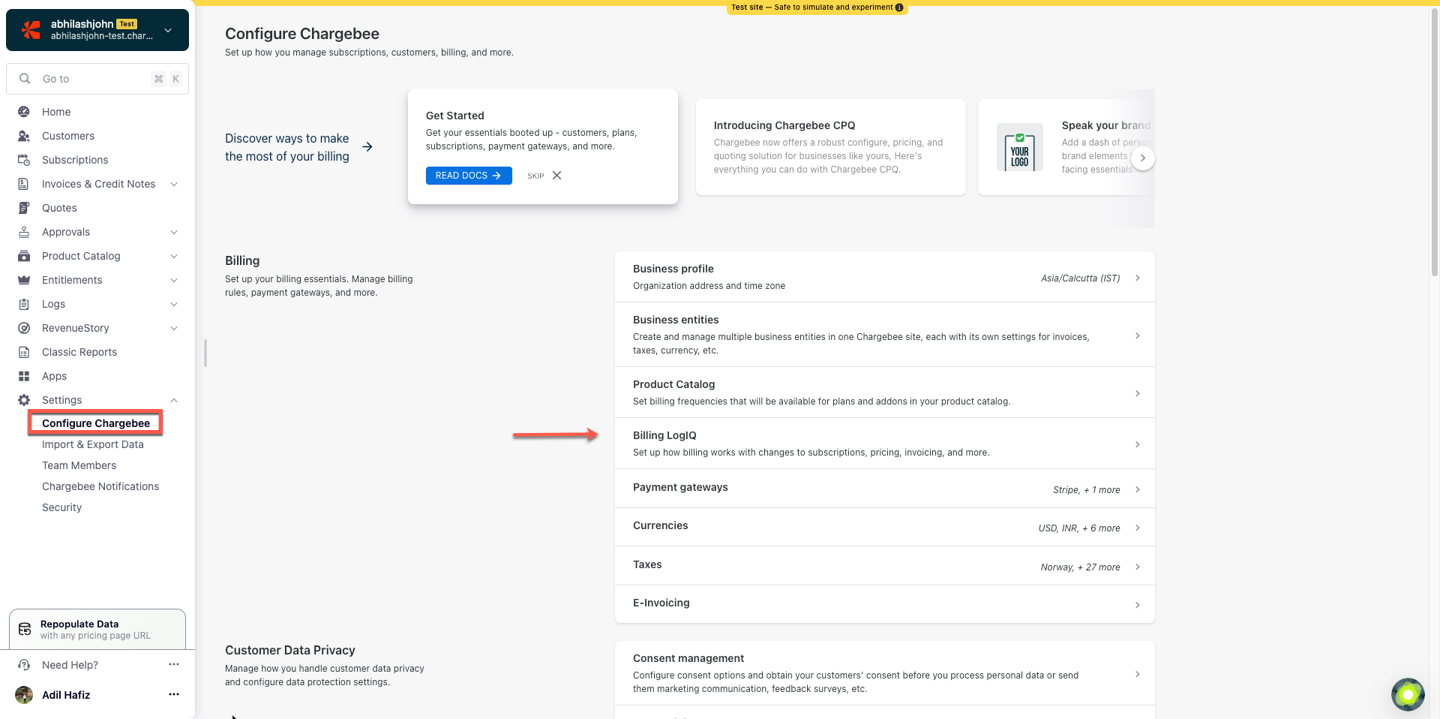Go to Customers page
This screenshot has height=719, width=1440.
pyautogui.click(x=68, y=136)
